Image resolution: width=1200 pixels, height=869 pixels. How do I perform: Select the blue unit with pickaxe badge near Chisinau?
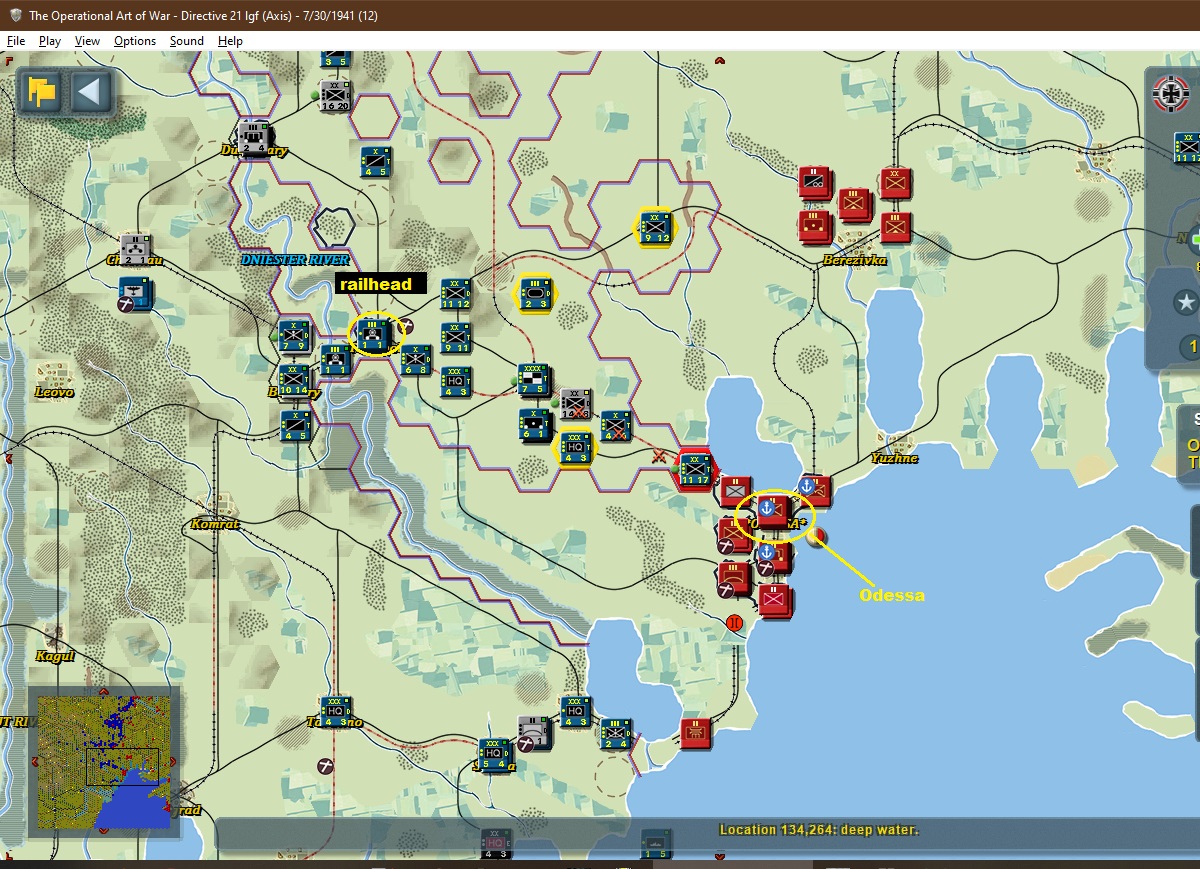pos(134,295)
